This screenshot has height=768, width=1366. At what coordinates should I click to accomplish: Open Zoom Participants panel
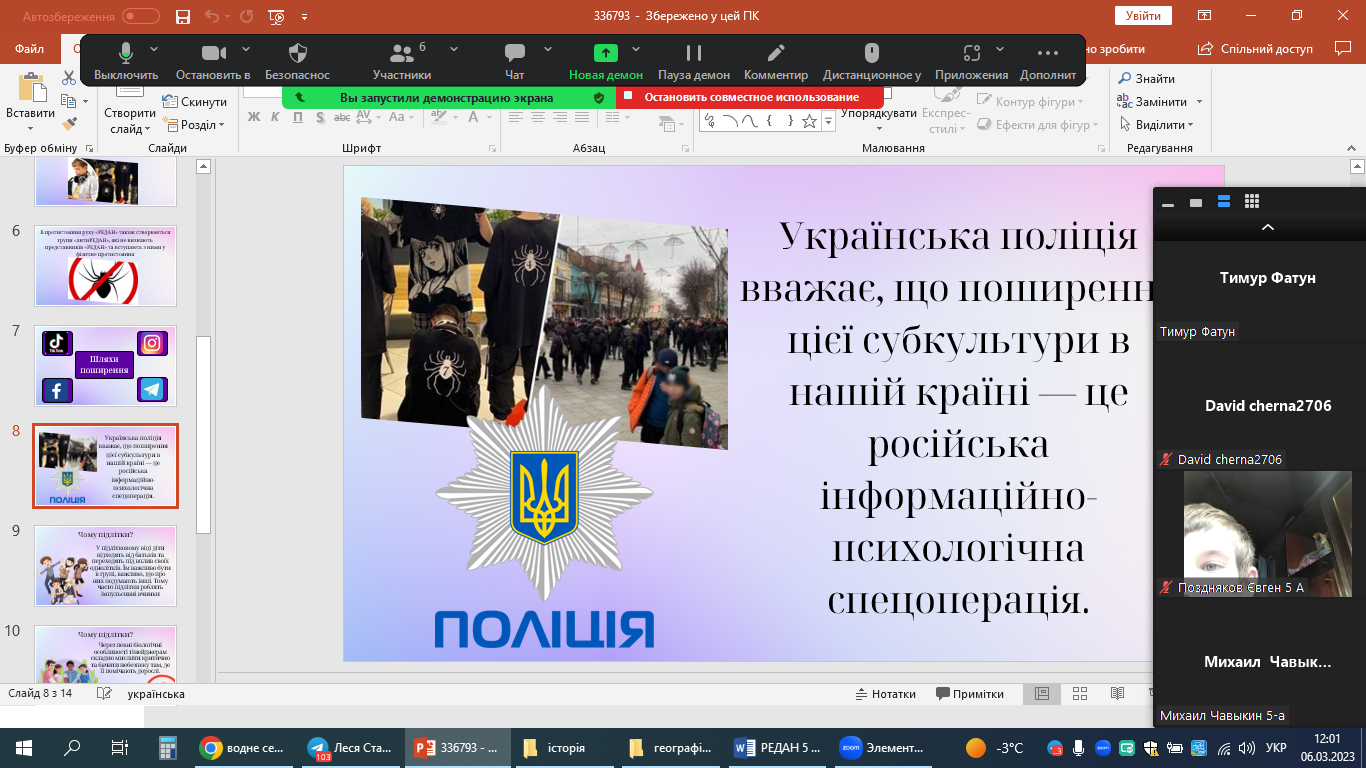402,62
